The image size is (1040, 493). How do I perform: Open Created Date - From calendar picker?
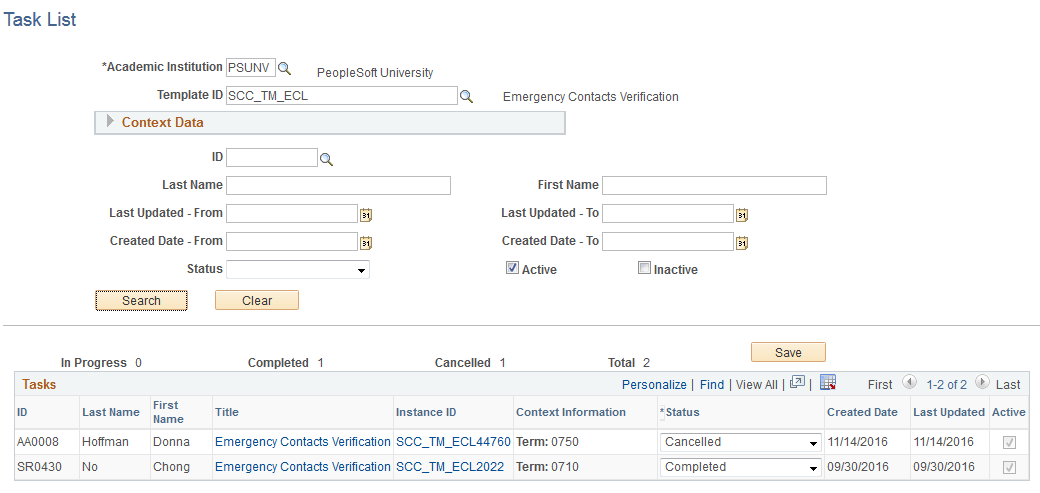(366, 242)
